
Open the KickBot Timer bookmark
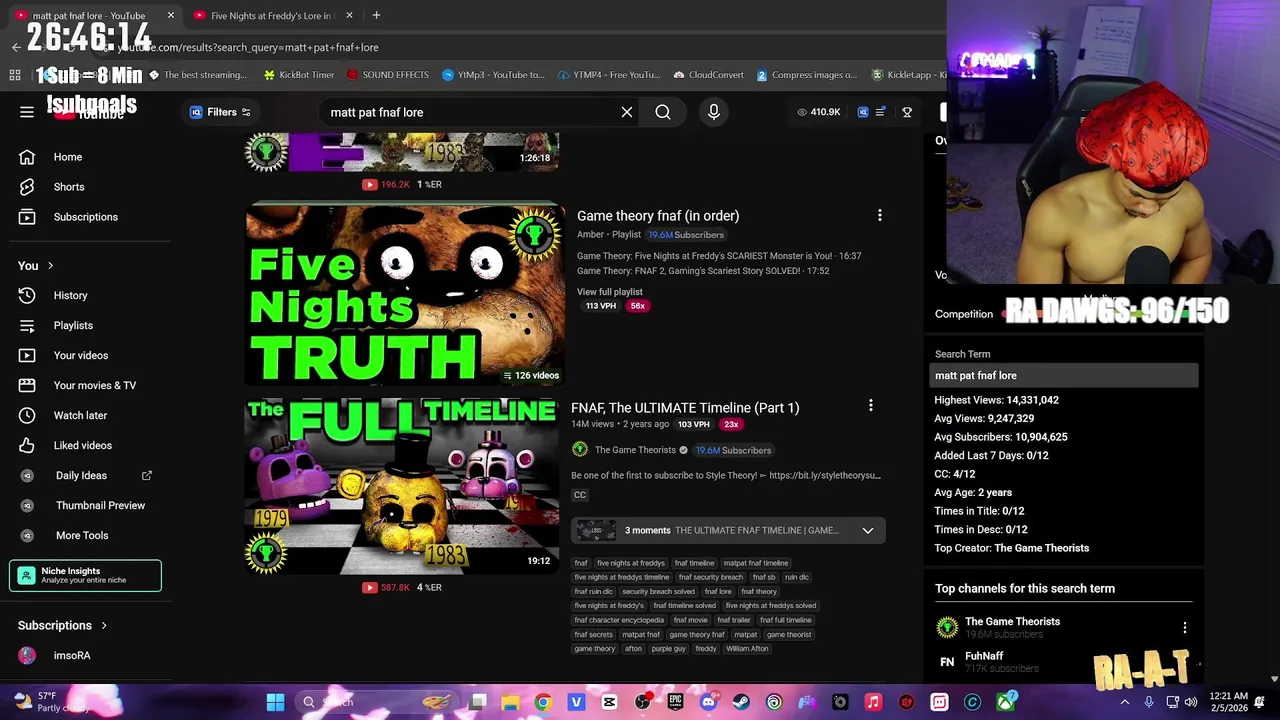coord(298,75)
